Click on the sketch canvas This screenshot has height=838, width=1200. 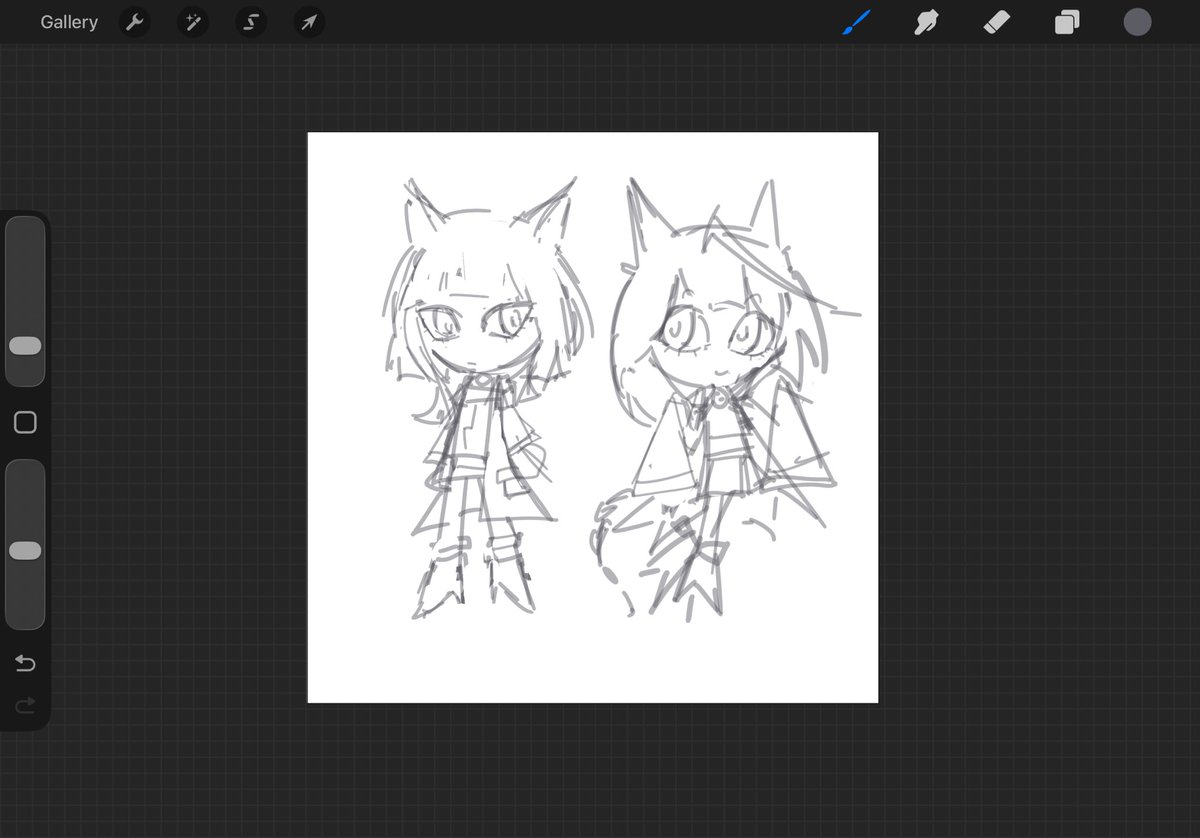pyautogui.click(x=593, y=417)
